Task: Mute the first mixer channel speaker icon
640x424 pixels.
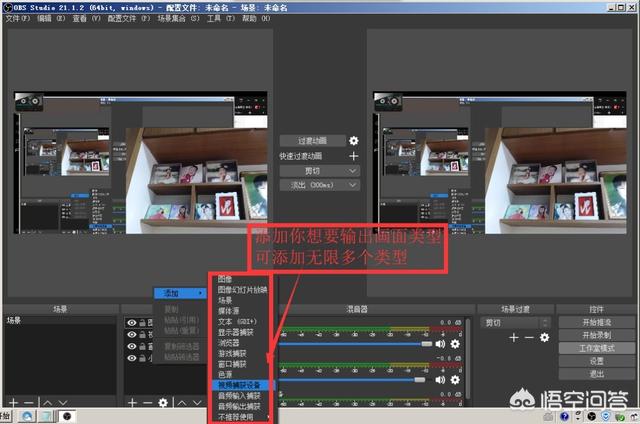Action: [x=440, y=344]
